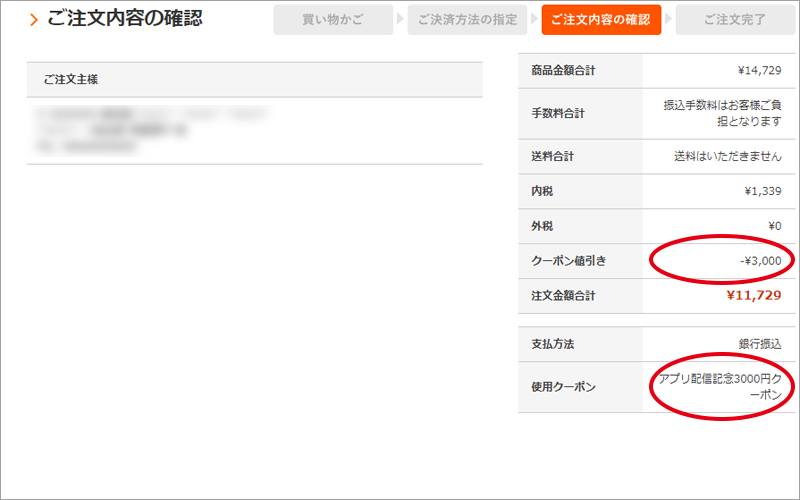Screen dimensions: 800x500
Task: Open the ご決済方法の指定 step
Action: pyautogui.click(x=467, y=20)
